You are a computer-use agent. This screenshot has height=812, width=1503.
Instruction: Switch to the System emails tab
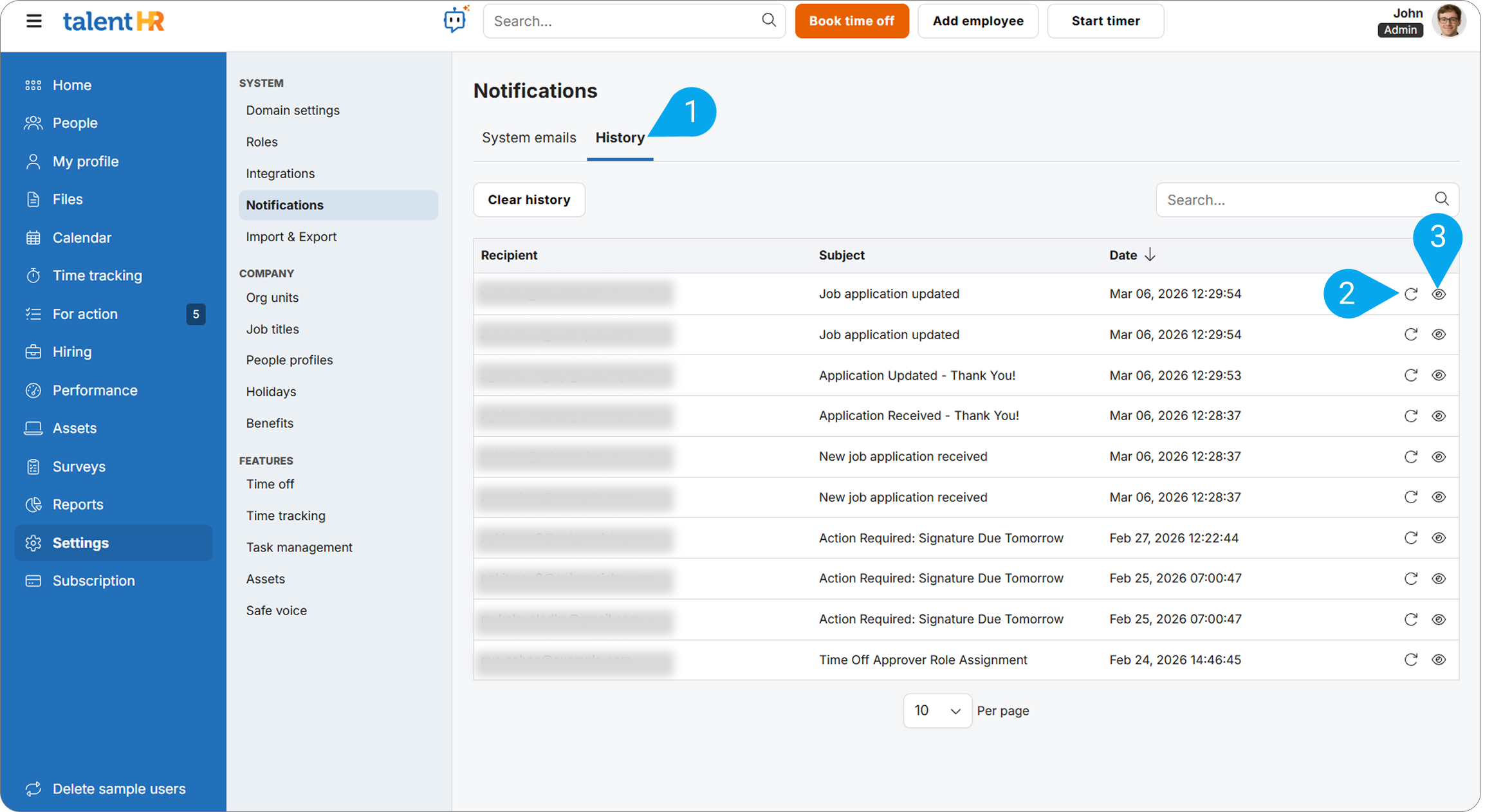529,137
